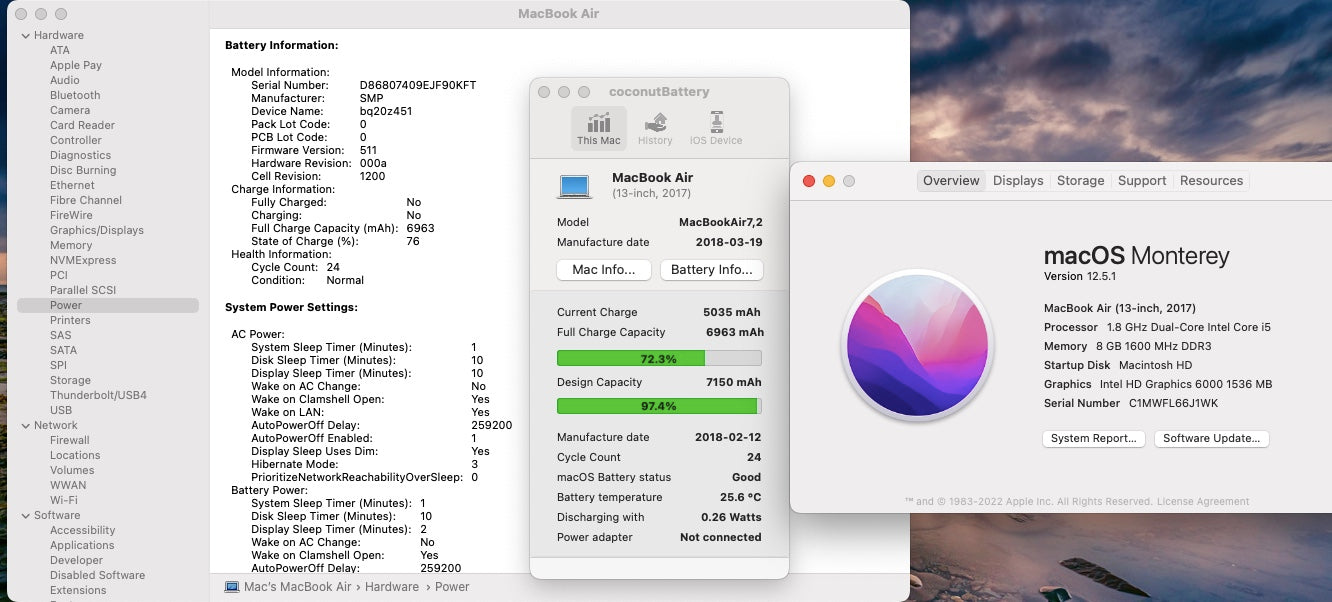Click the Mac icon in path bar
Viewport: 1332px width, 602px height.
(x=232, y=587)
